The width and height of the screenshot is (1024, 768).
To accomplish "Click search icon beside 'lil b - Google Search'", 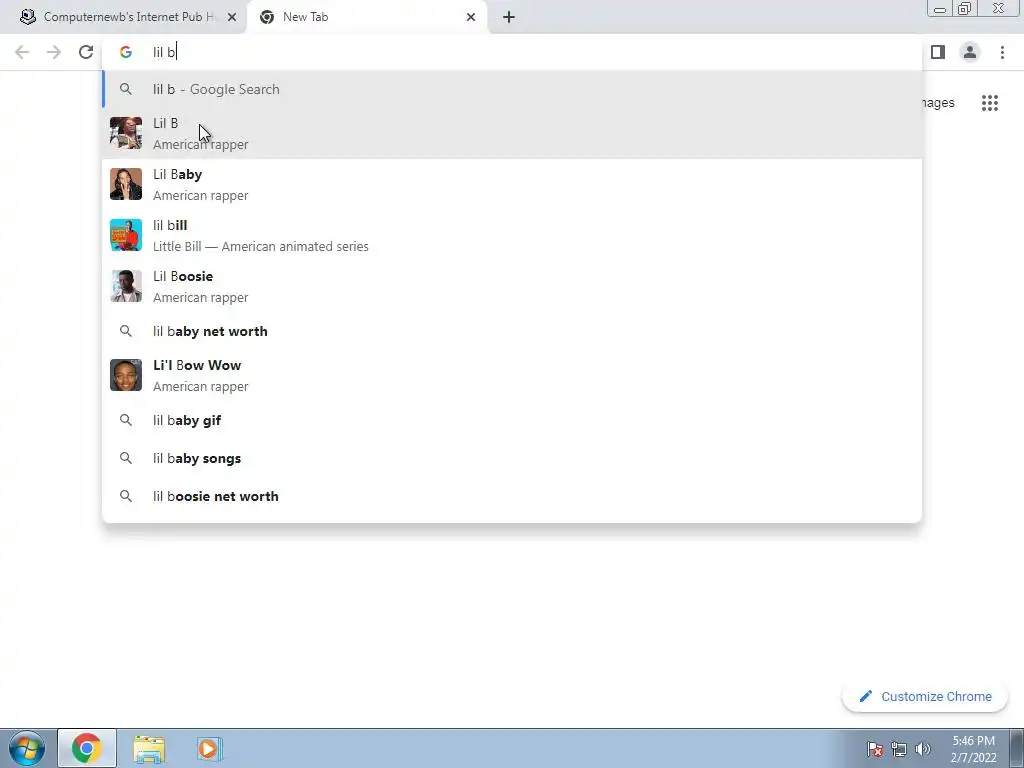I will tap(126, 89).
